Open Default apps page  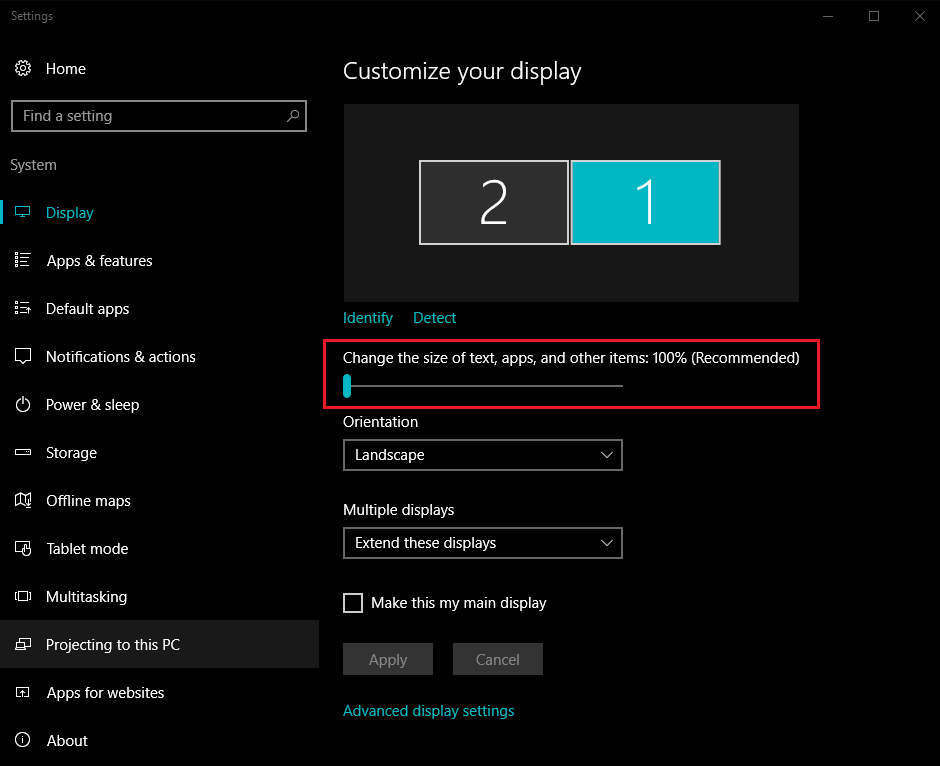pyautogui.click(x=159, y=308)
